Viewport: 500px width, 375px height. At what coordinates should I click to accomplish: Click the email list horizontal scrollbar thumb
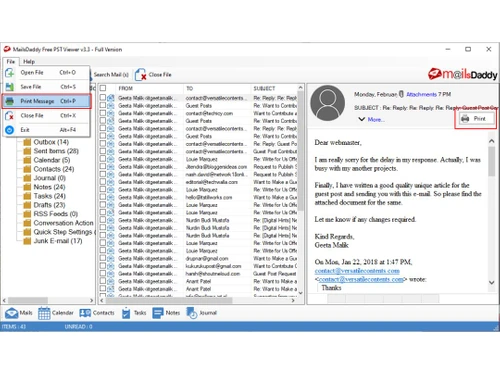coord(169,300)
